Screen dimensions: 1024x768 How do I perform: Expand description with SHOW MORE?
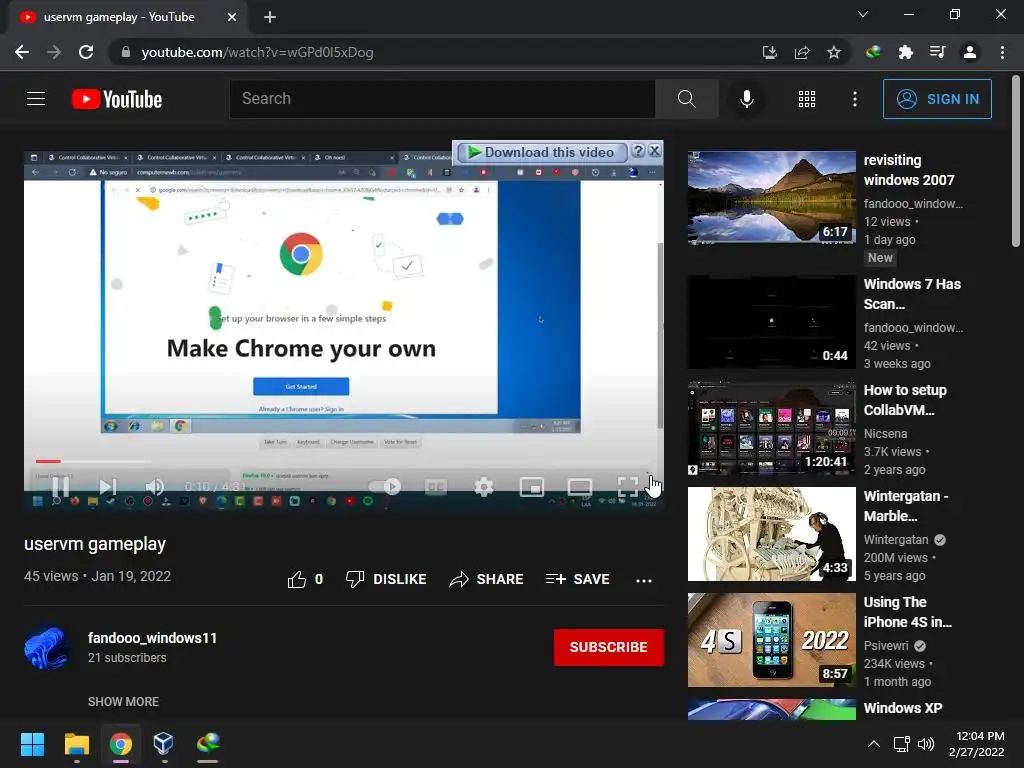pyautogui.click(x=123, y=701)
